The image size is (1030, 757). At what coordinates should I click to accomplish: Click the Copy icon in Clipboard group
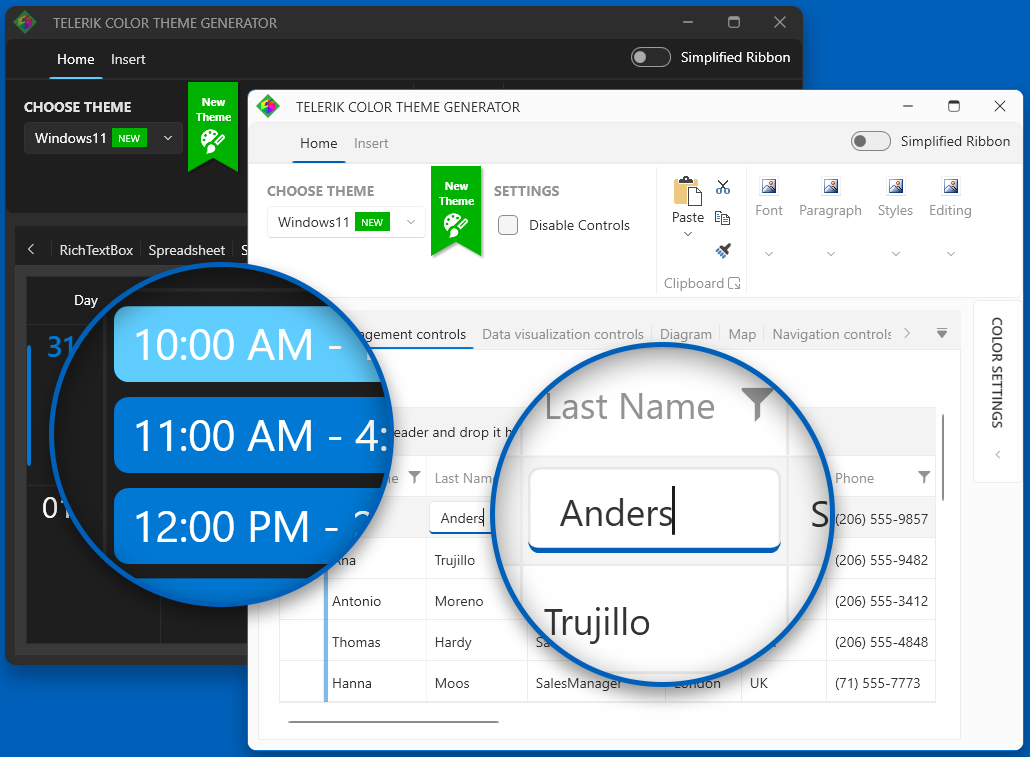(723, 218)
